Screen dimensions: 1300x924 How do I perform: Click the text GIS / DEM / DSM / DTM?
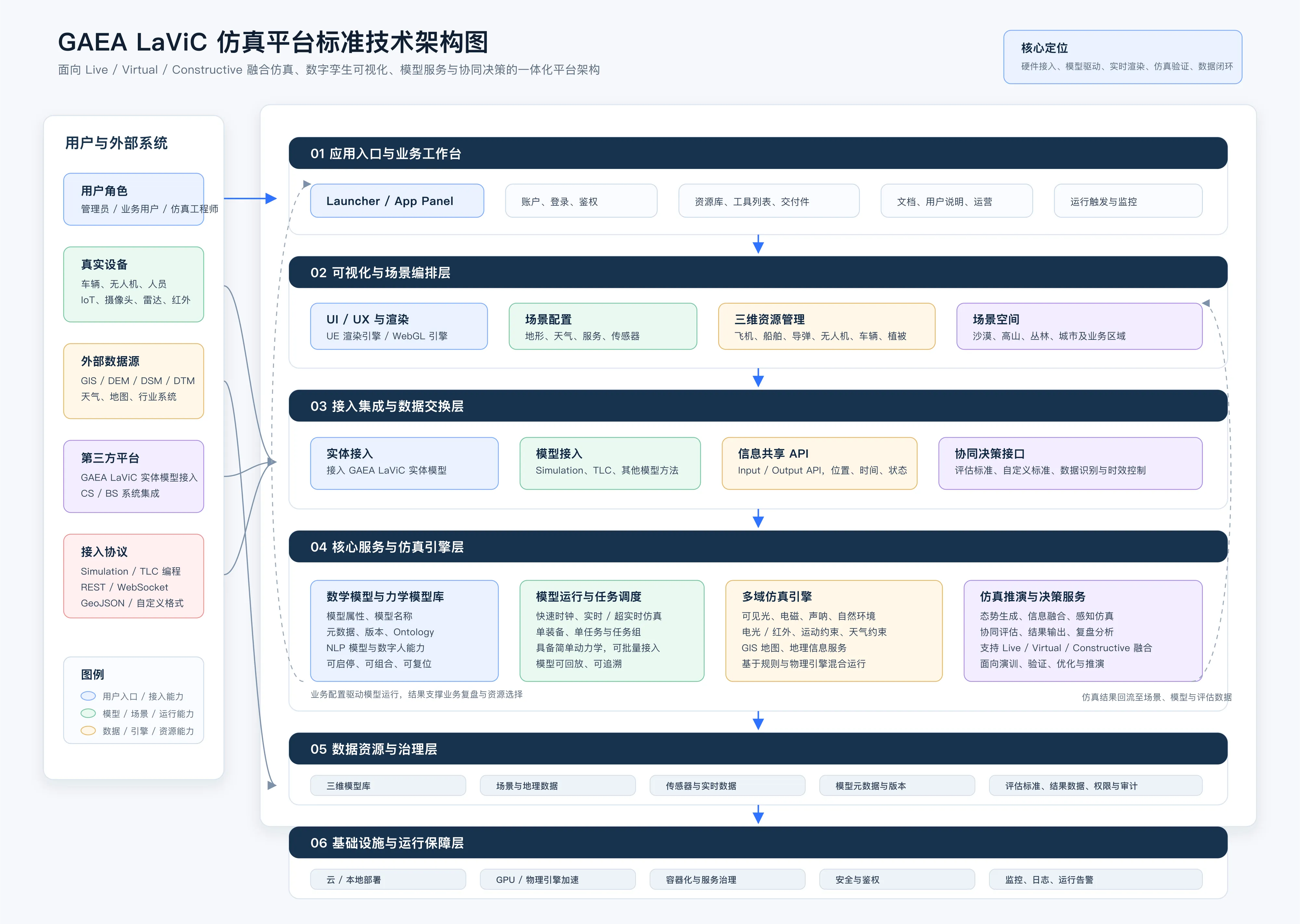[x=138, y=381]
